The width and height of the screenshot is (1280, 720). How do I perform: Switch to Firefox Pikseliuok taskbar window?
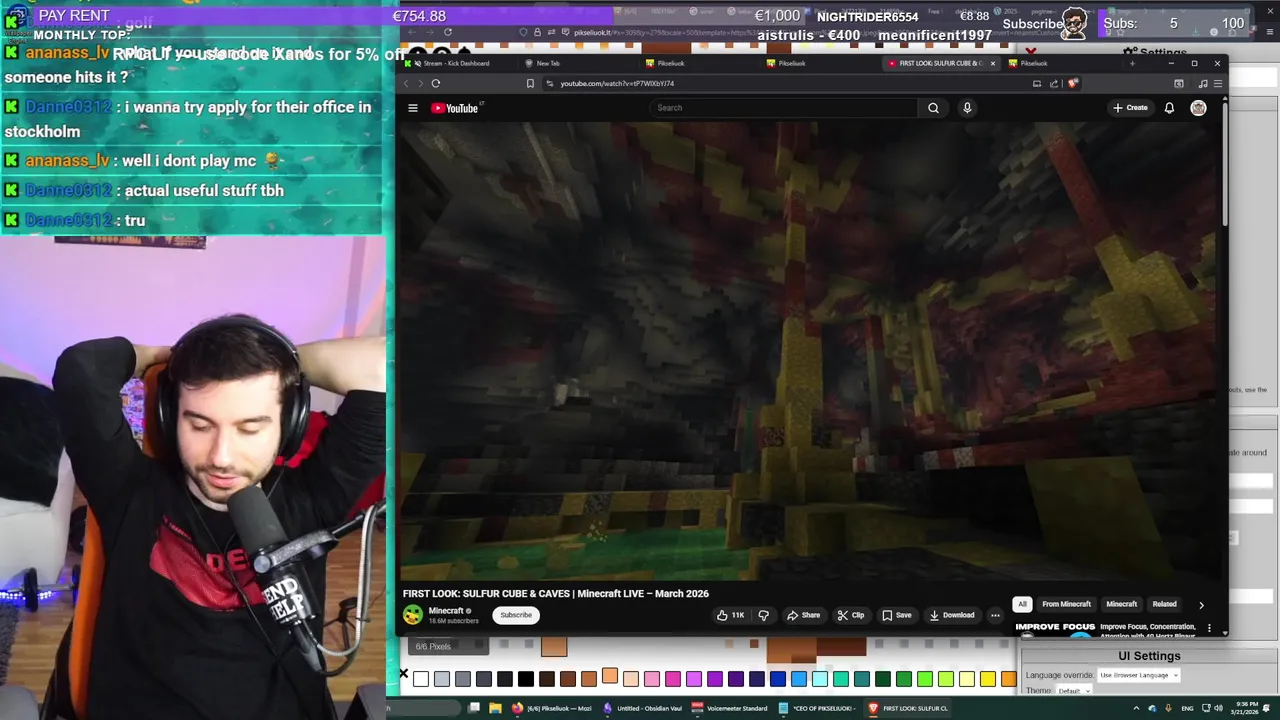point(552,708)
